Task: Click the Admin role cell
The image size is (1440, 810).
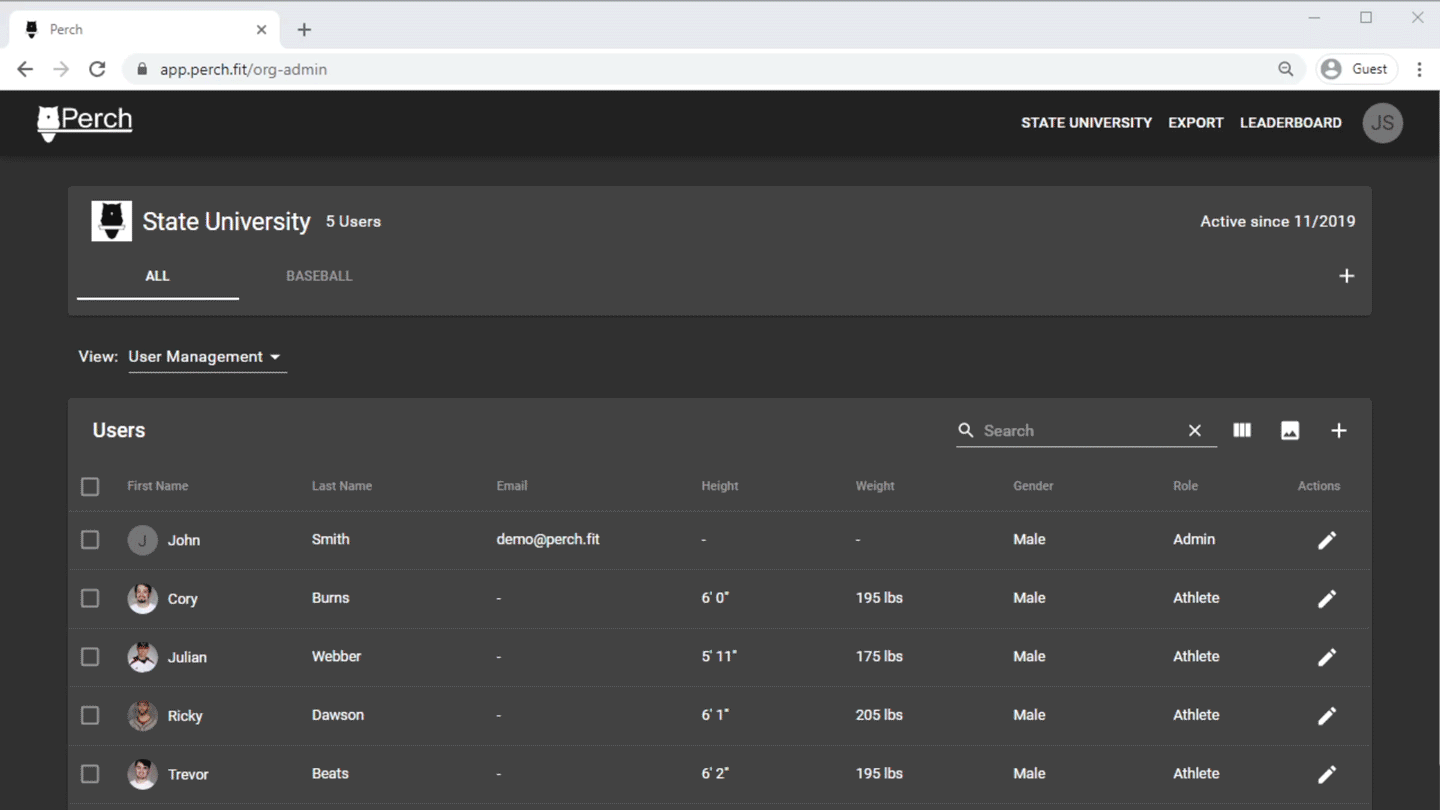Action: (1194, 539)
